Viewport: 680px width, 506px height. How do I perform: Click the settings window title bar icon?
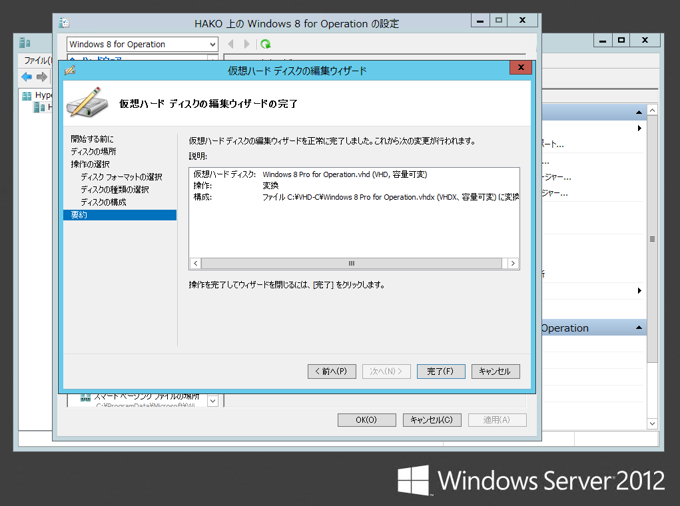click(x=64, y=23)
